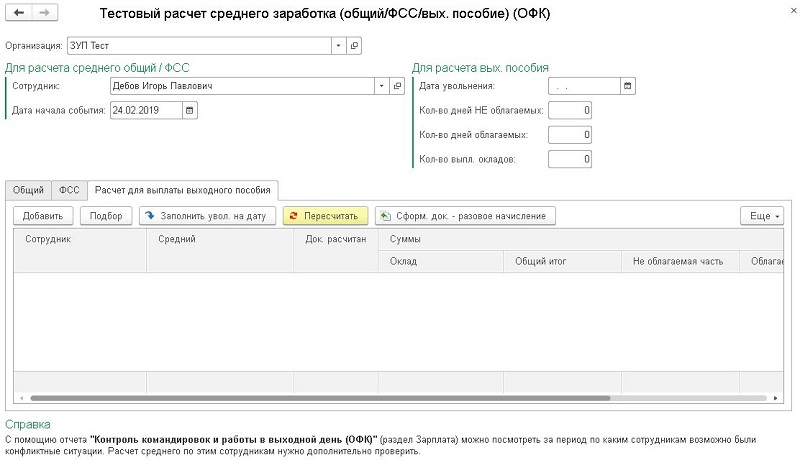Click the Подбор button
This screenshot has width=800, height=460.
106,216
